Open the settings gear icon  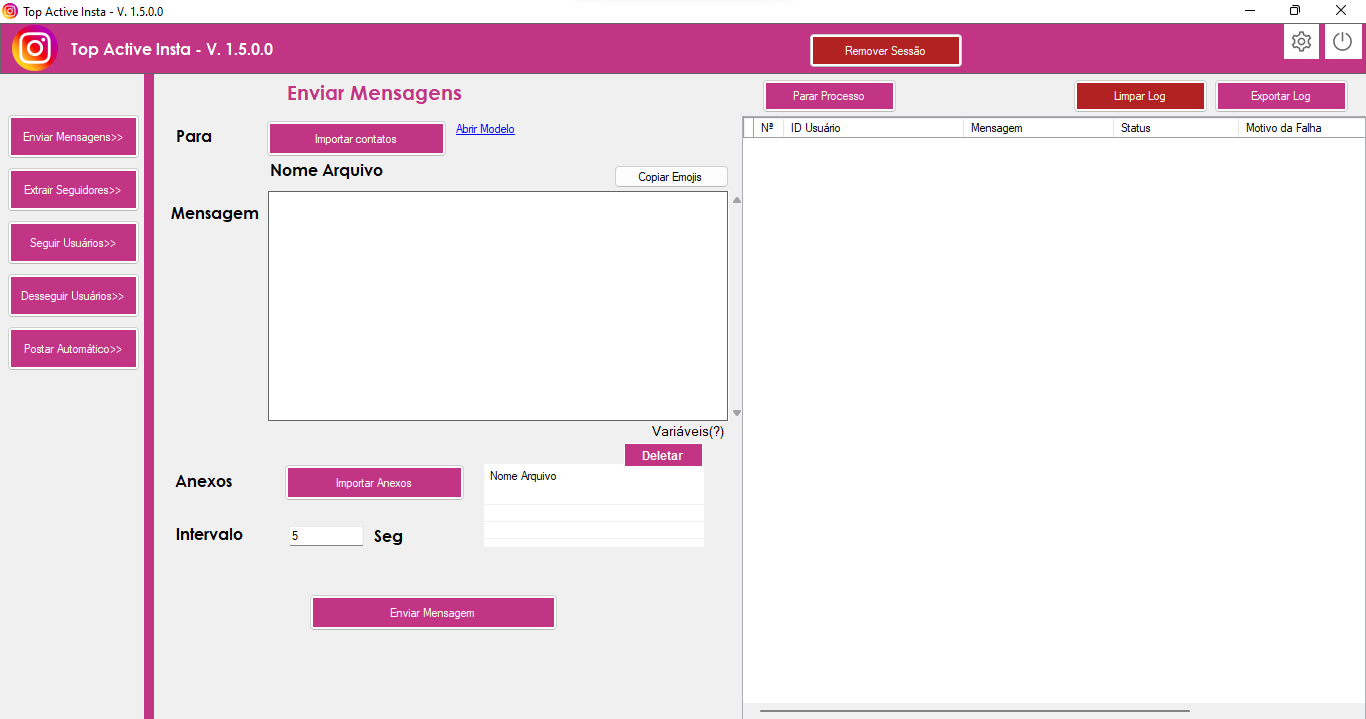click(1301, 42)
